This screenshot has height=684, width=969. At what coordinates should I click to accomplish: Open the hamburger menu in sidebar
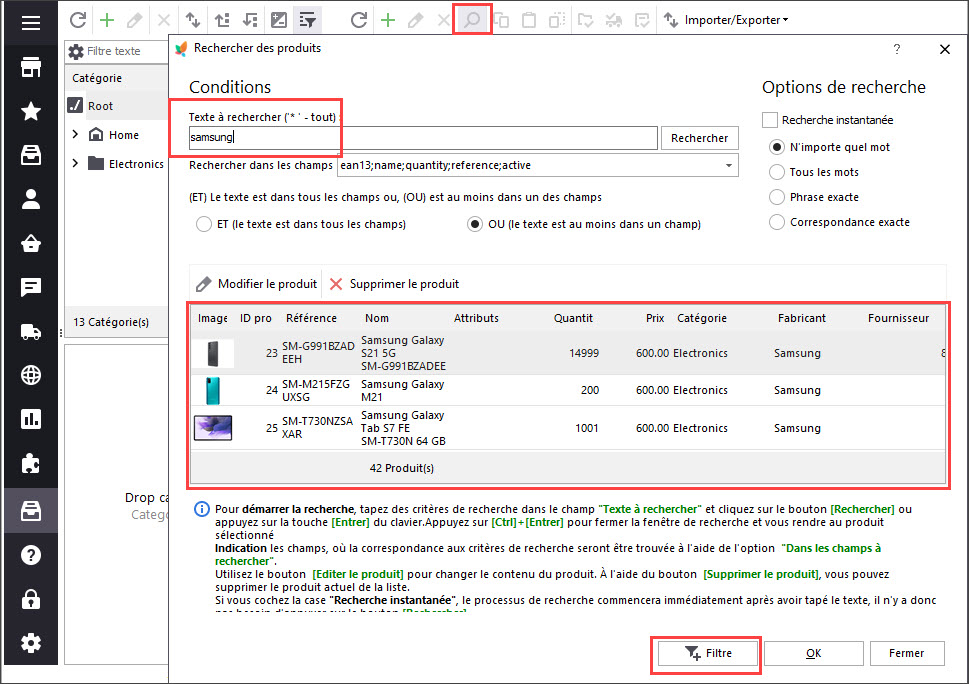(31, 23)
